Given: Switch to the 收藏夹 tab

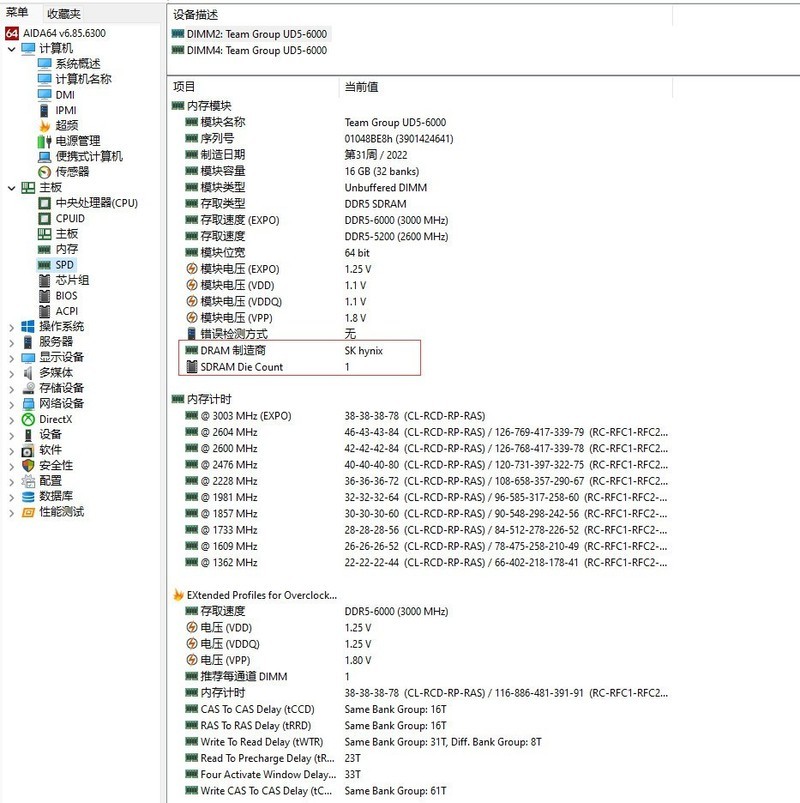Looking at the screenshot, I should [x=64, y=13].
